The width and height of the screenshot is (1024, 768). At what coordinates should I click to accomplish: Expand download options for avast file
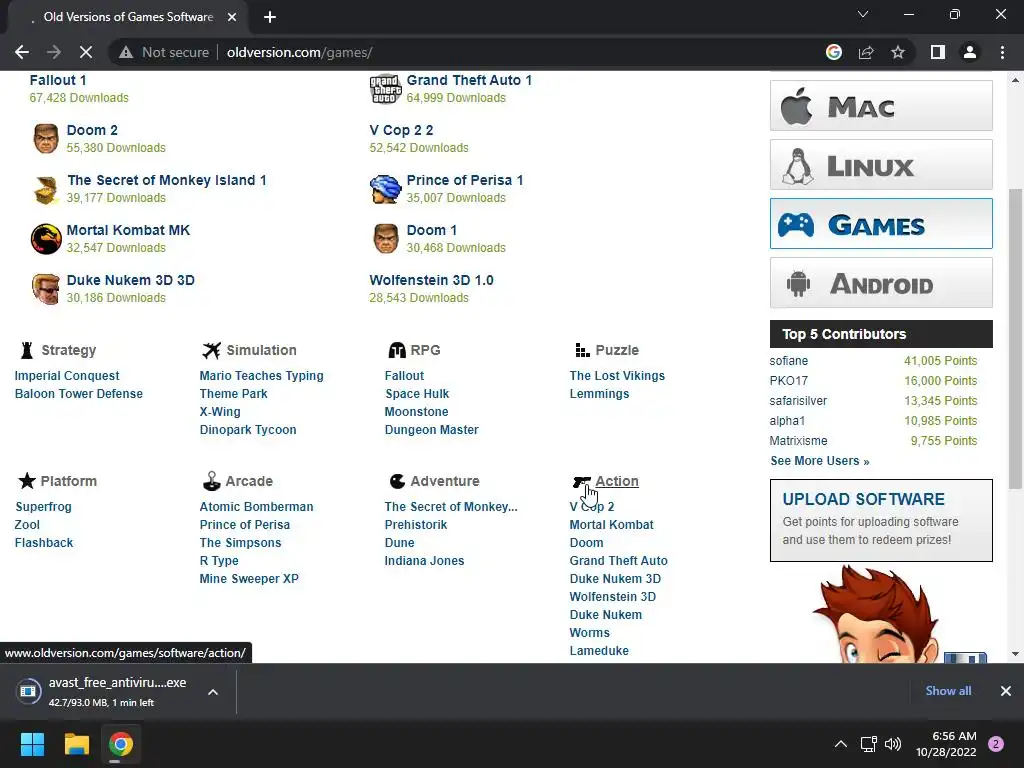(213, 692)
